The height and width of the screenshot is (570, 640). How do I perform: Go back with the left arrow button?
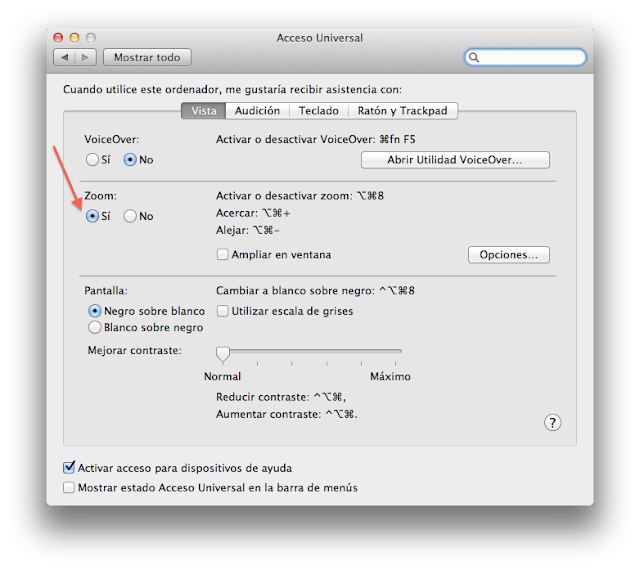click(x=64, y=57)
